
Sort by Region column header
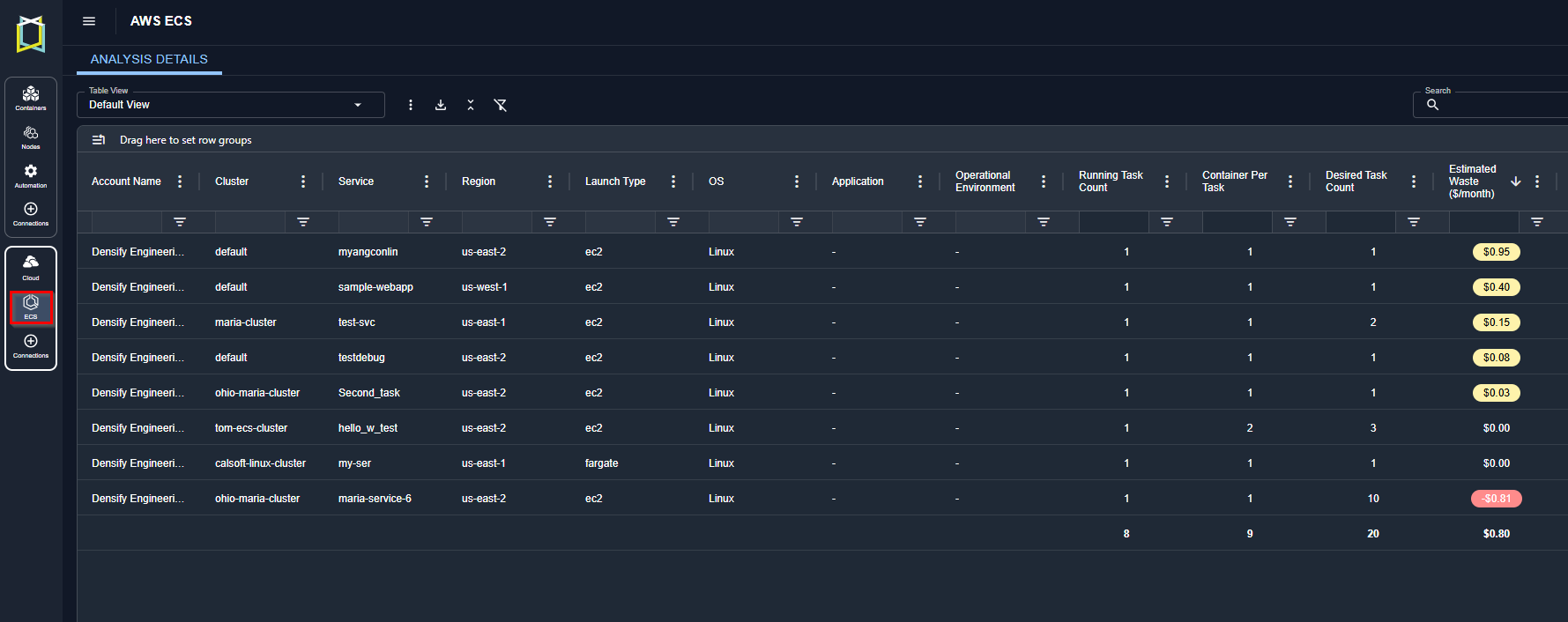click(x=479, y=181)
